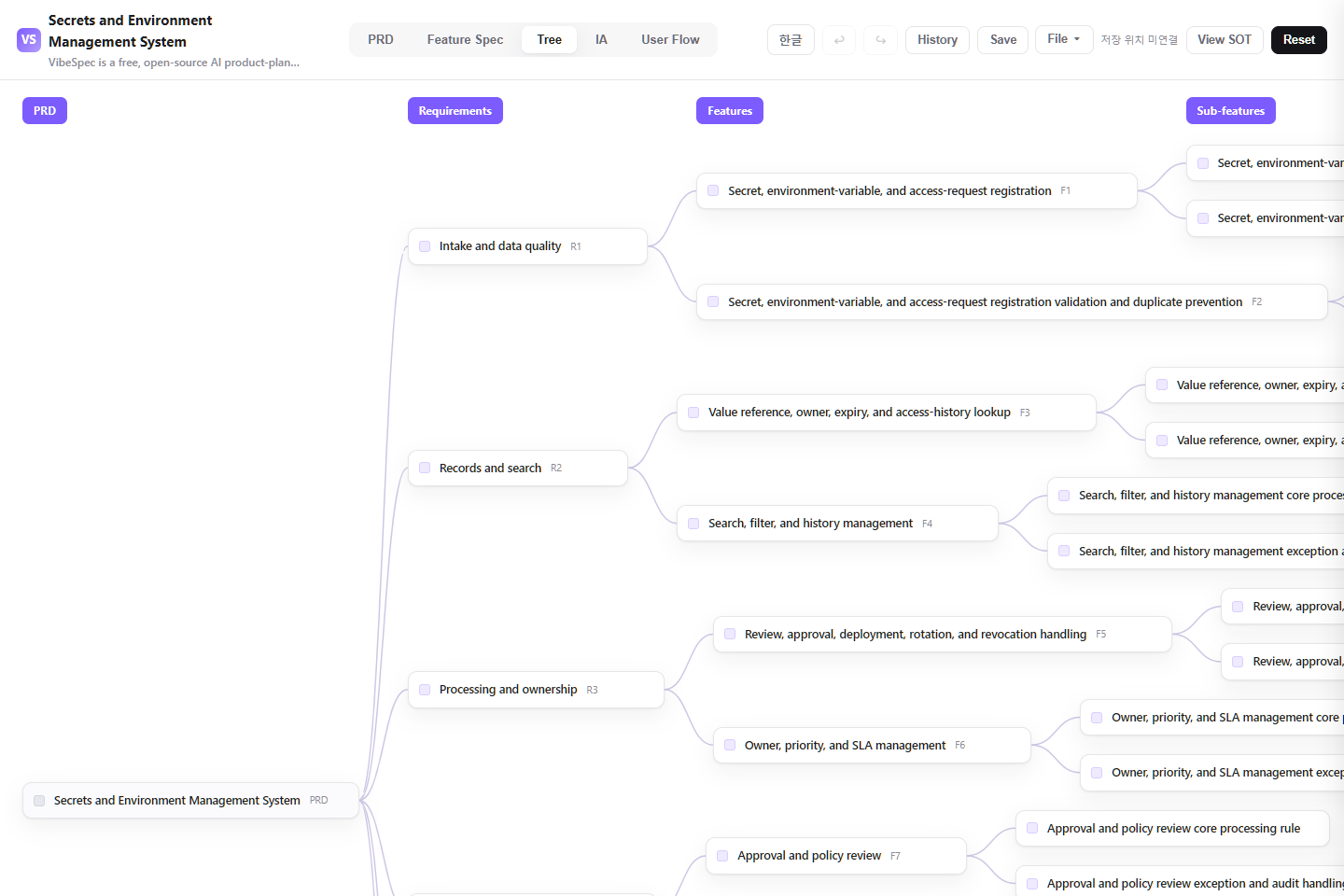1344x896 pixels.
Task: Select the Records and search R2 node
Action: click(x=518, y=469)
